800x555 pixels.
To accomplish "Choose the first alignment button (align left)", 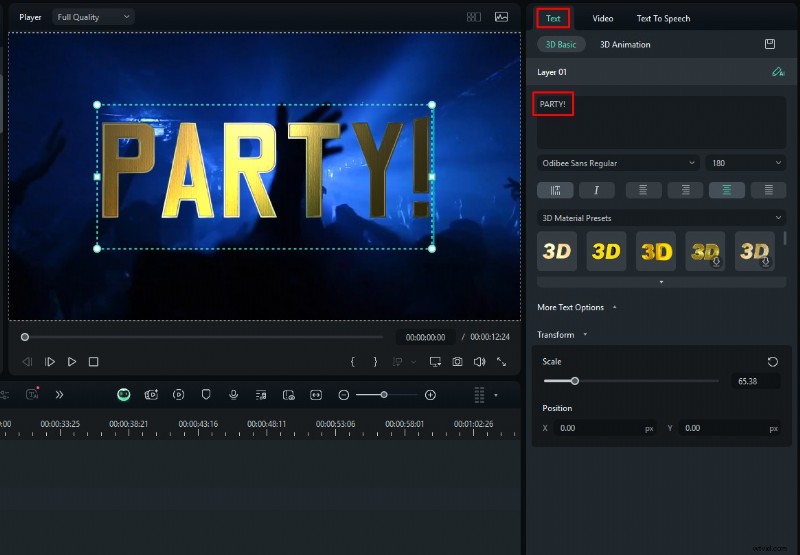I will [x=643, y=190].
